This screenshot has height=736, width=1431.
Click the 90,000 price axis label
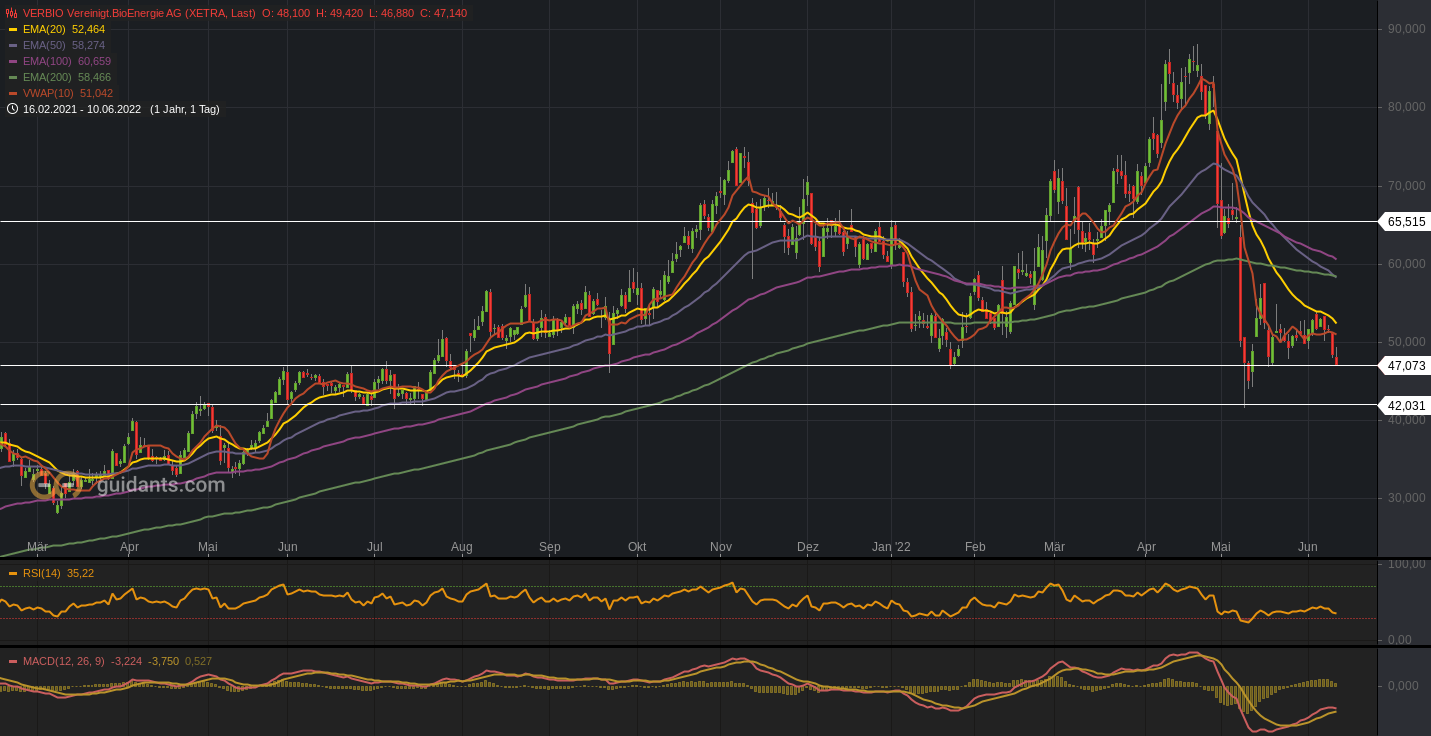pos(1407,29)
